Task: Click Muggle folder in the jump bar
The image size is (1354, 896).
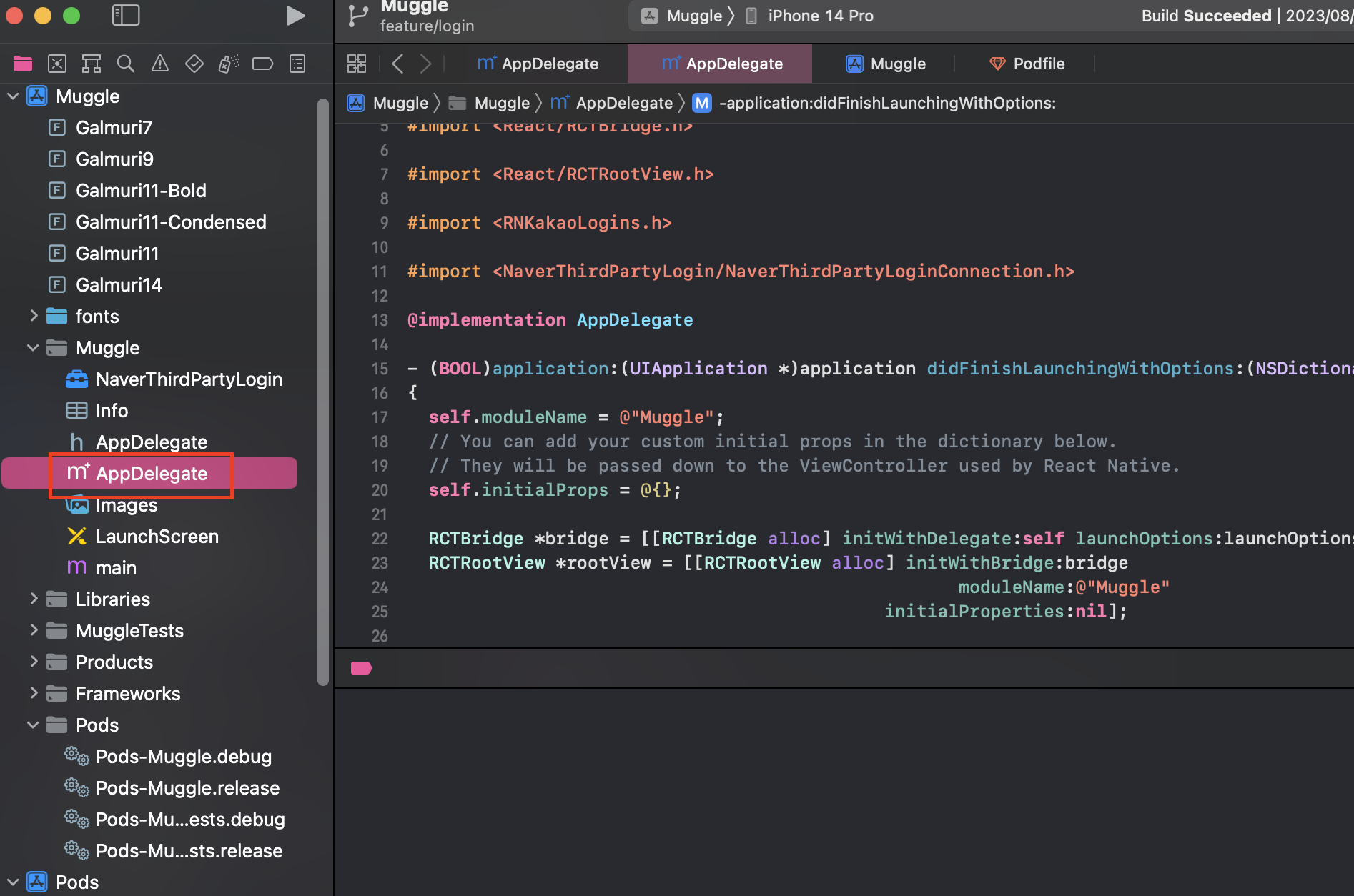Action: 490,103
